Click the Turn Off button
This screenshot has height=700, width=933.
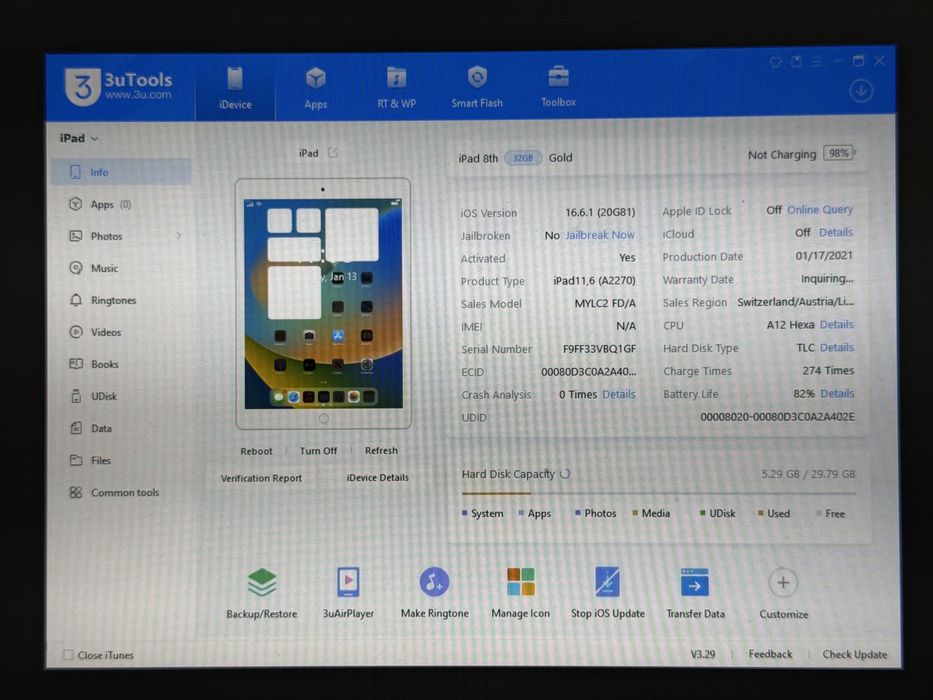[318, 451]
